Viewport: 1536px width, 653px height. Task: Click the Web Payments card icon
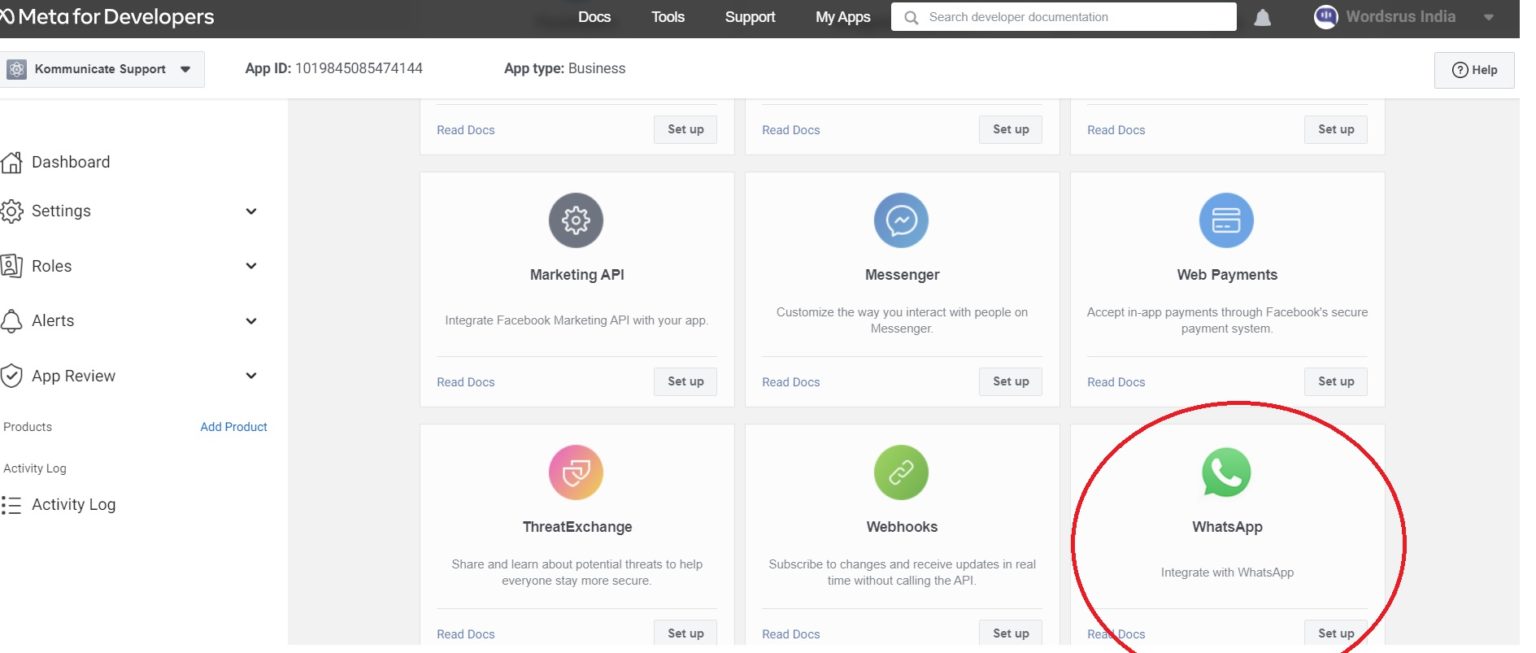[x=1226, y=220]
